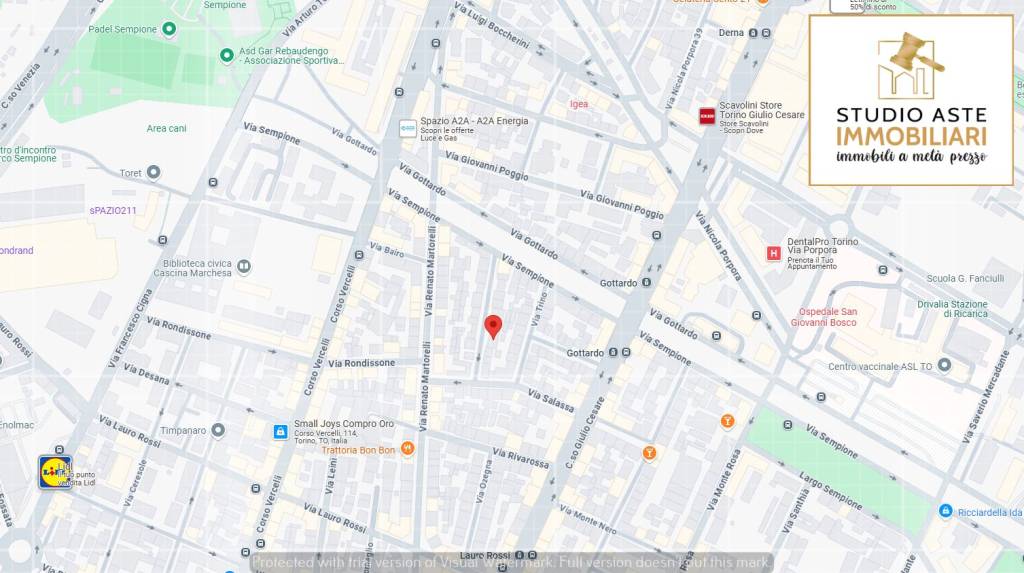Click the orange cocktail bar icon near C.so Giulio Cesare
The width and height of the screenshot is (1024, 573).
tap(648, 453)
